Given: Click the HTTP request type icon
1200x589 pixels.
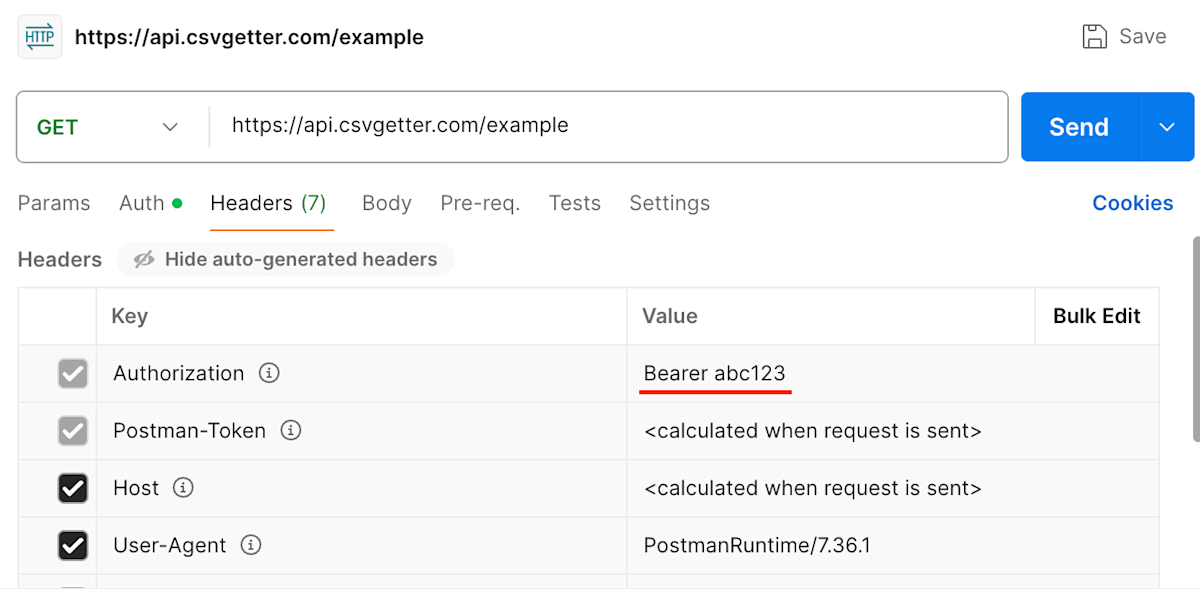Looking at the screenshot, I should (x=38, y=36).
